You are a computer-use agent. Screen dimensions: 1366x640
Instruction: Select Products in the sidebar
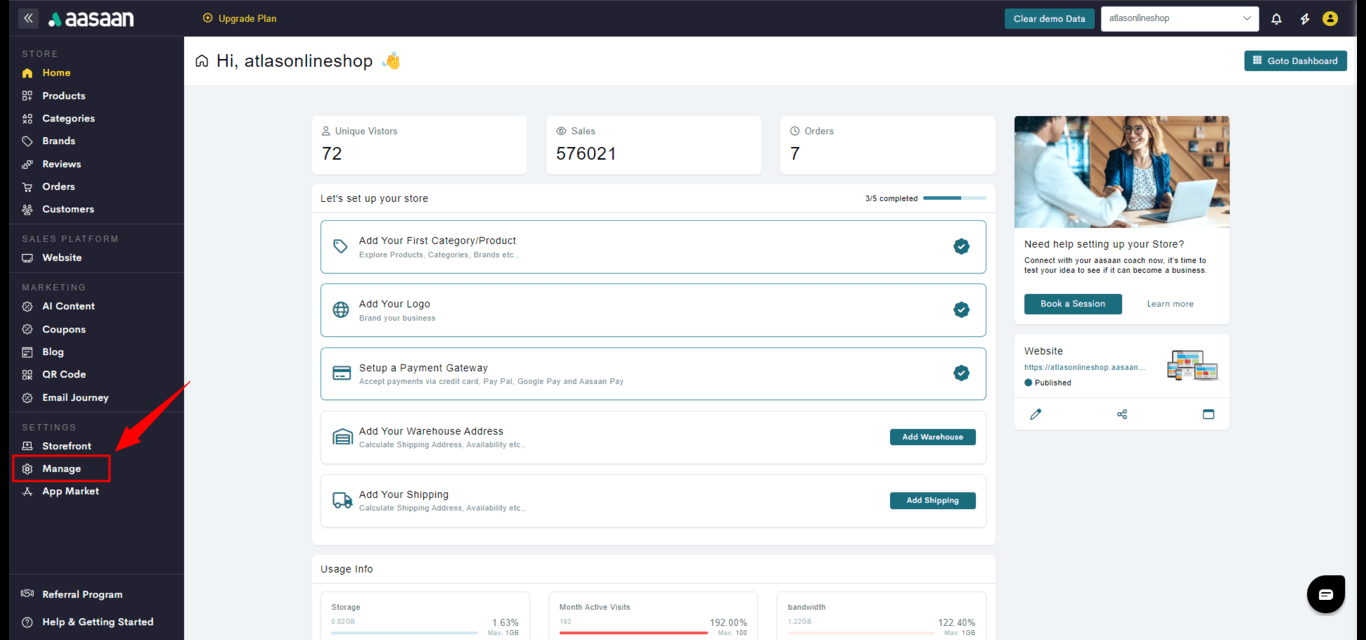[x=63, y=96]
